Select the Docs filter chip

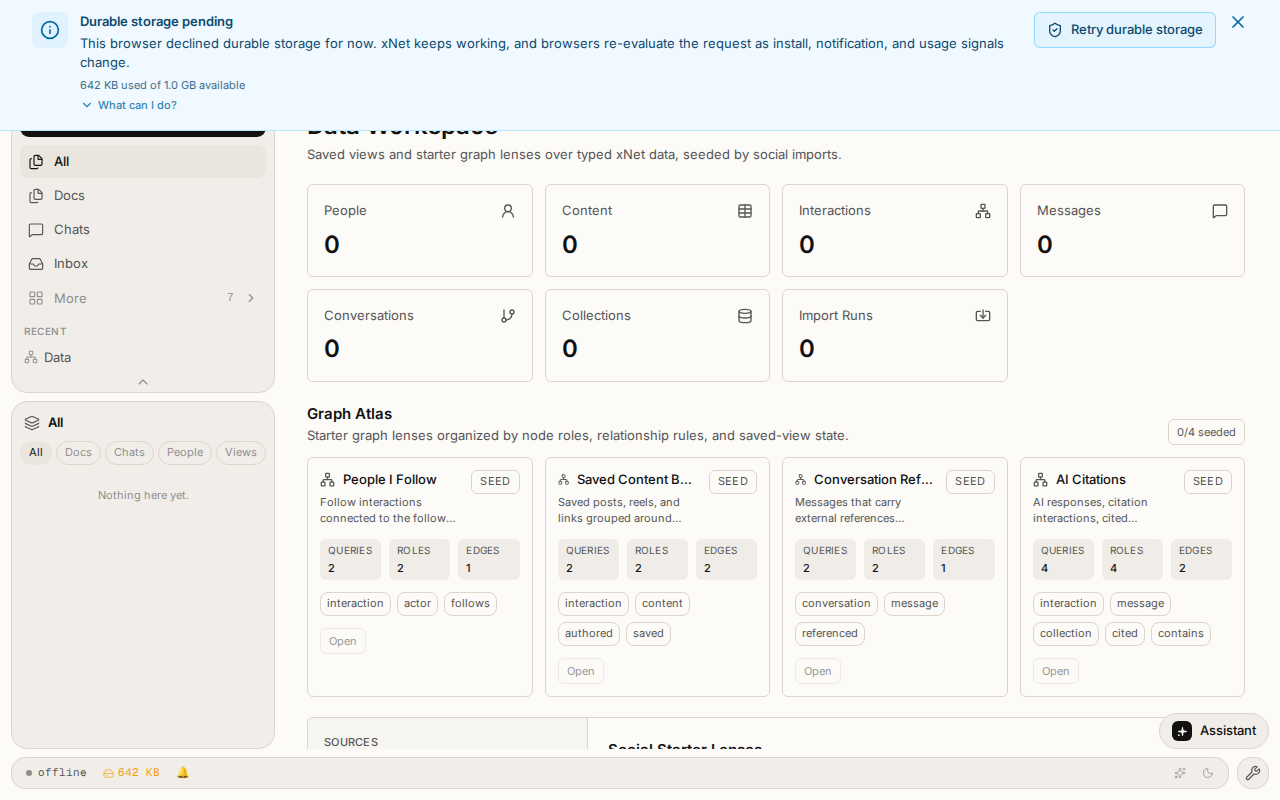pos(78,452)
